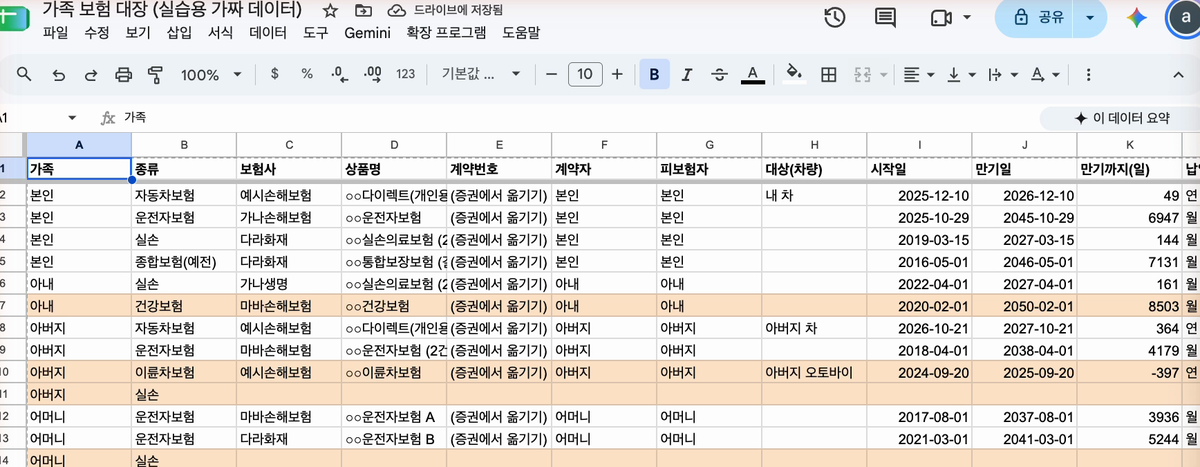Toggle italic formatting
1200x467 pixels.
point(686,74)
